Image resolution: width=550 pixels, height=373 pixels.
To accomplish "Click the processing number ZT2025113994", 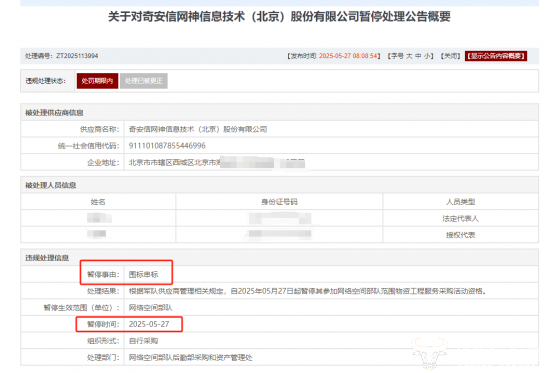I will [77, 56].
